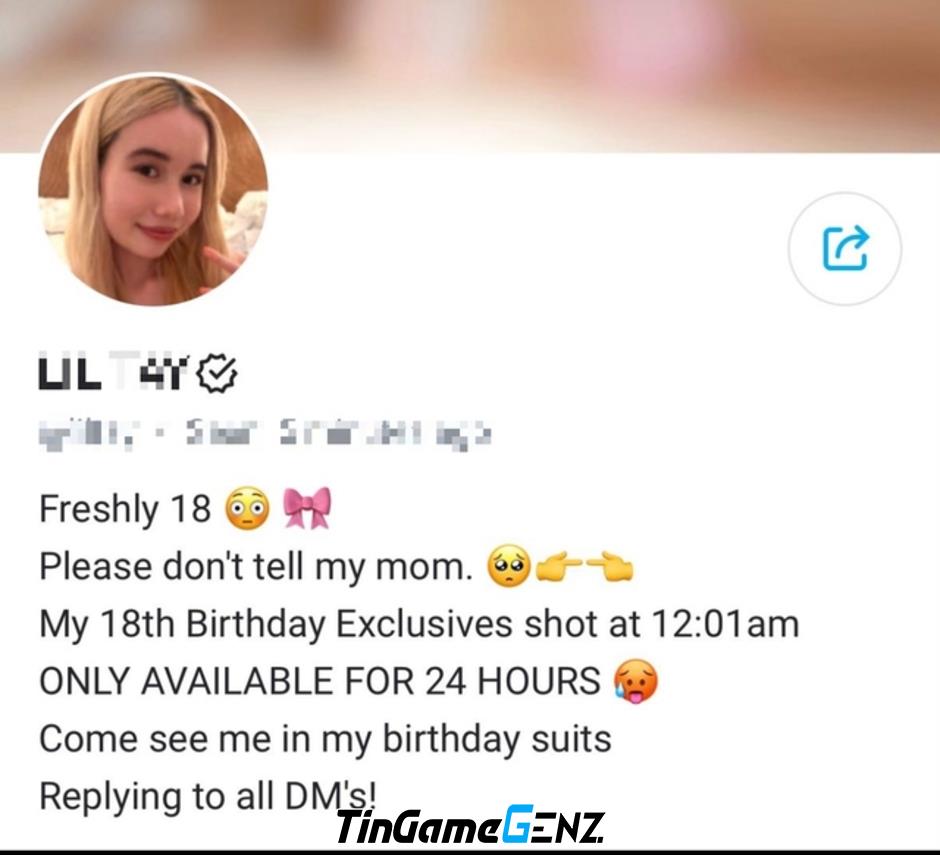Click the verified checkmark badge
Screen dimensions: 940x855
click(218, 374)
